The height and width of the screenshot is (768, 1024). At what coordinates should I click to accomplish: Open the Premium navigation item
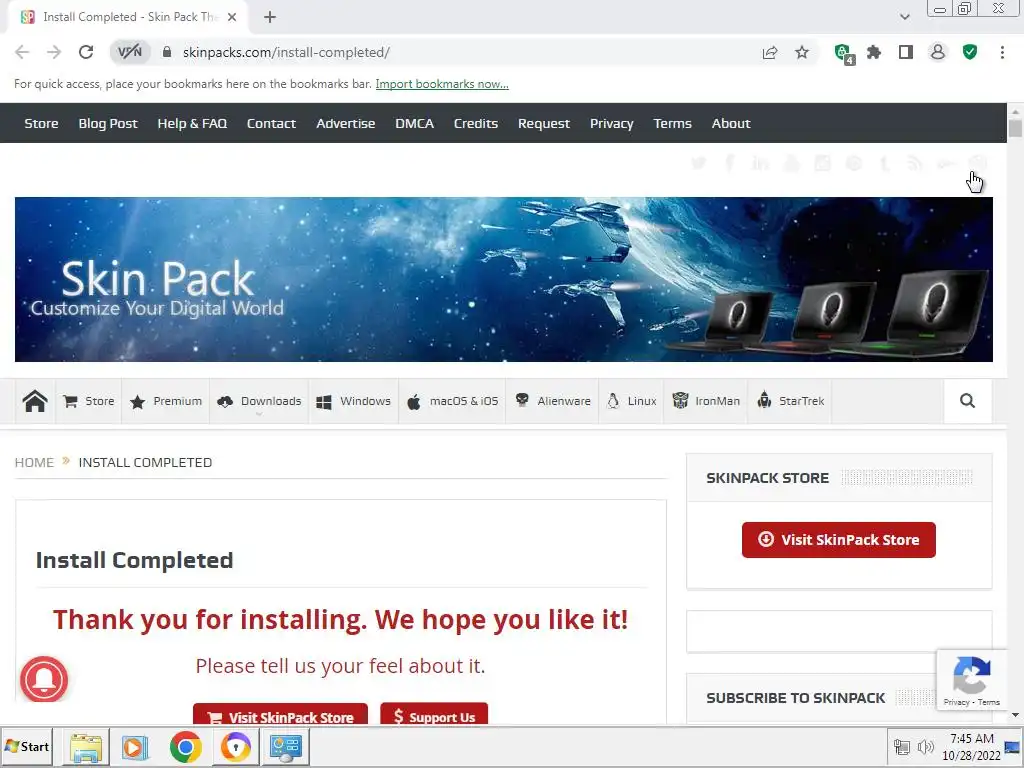[166, 401]
